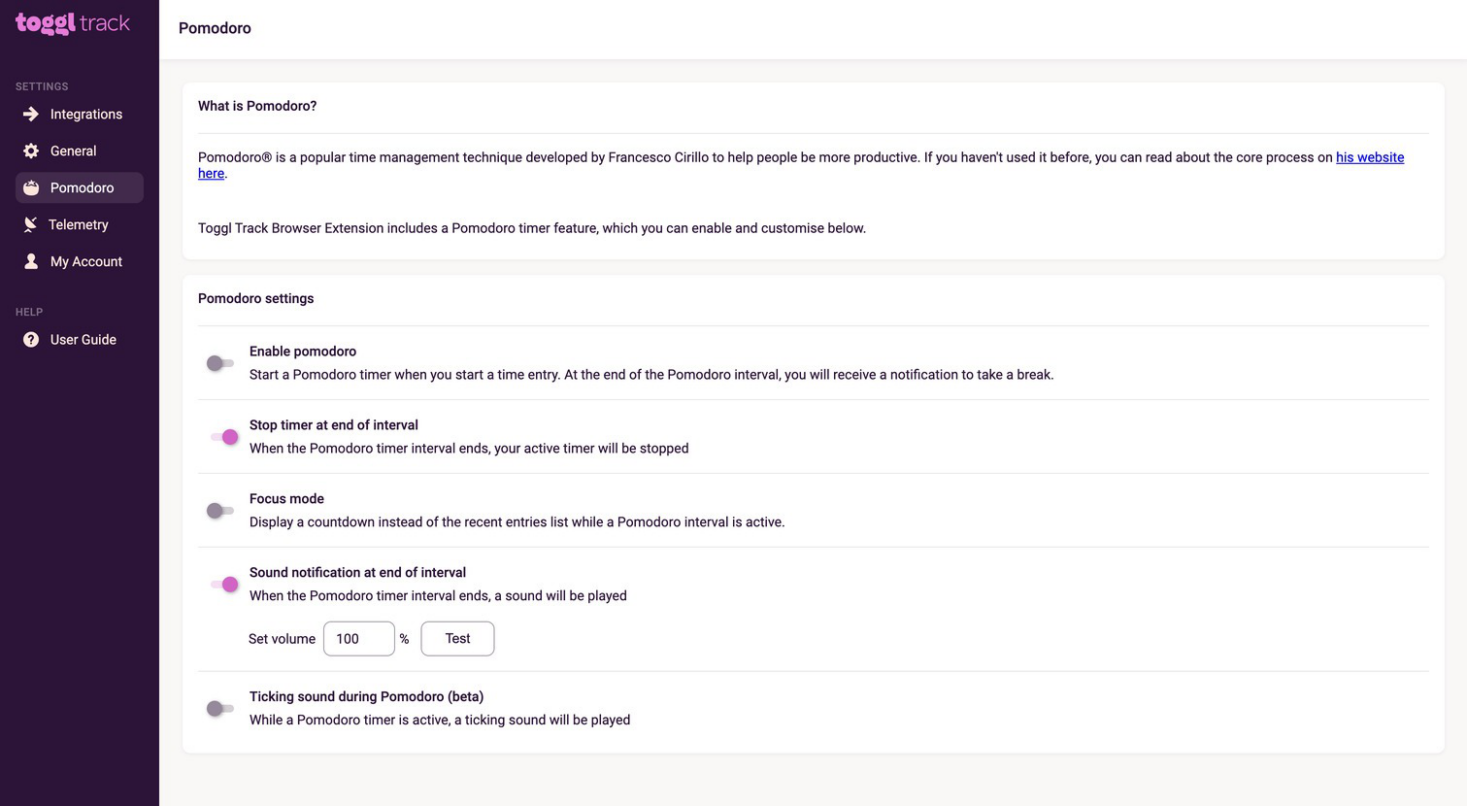Click the General gear icon
This screenshot has width=1467, height=806.
[31, 150]
